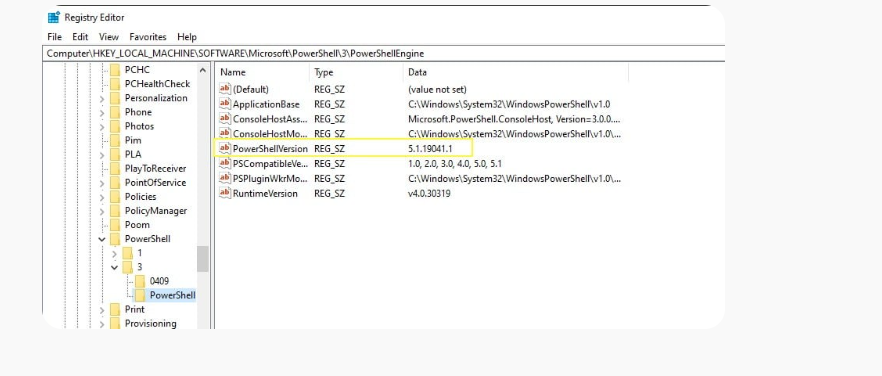Click the 5.1.19041.1 data value
Image resolution: width=882 pixels, height=376 pixels.
click(x=430, y=149)
